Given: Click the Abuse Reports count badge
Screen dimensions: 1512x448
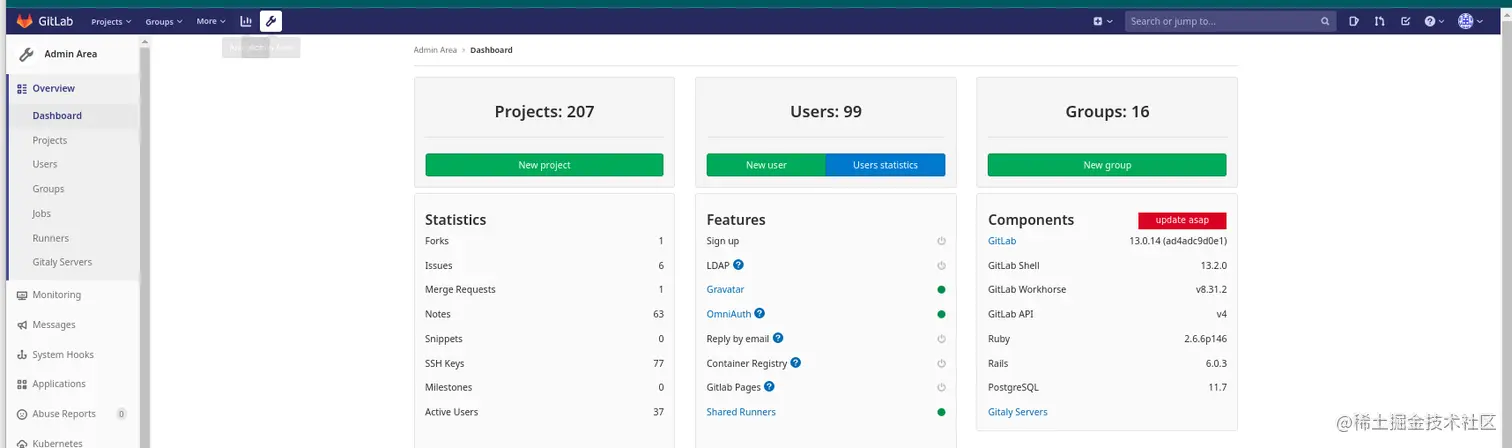Looking at the screenshot, I should click(x=121, y=414).
